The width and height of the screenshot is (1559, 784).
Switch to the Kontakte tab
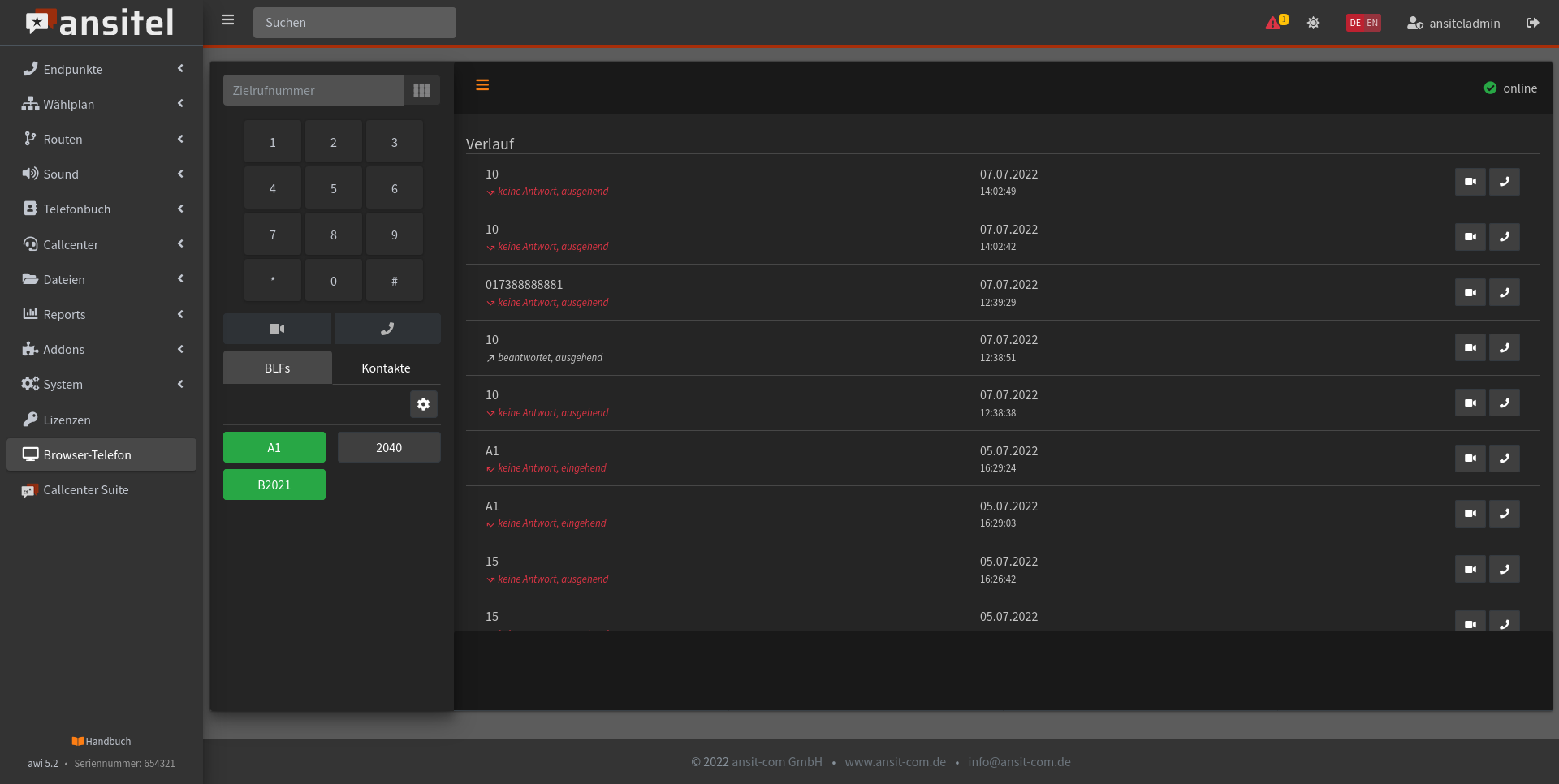click(386, 368)
